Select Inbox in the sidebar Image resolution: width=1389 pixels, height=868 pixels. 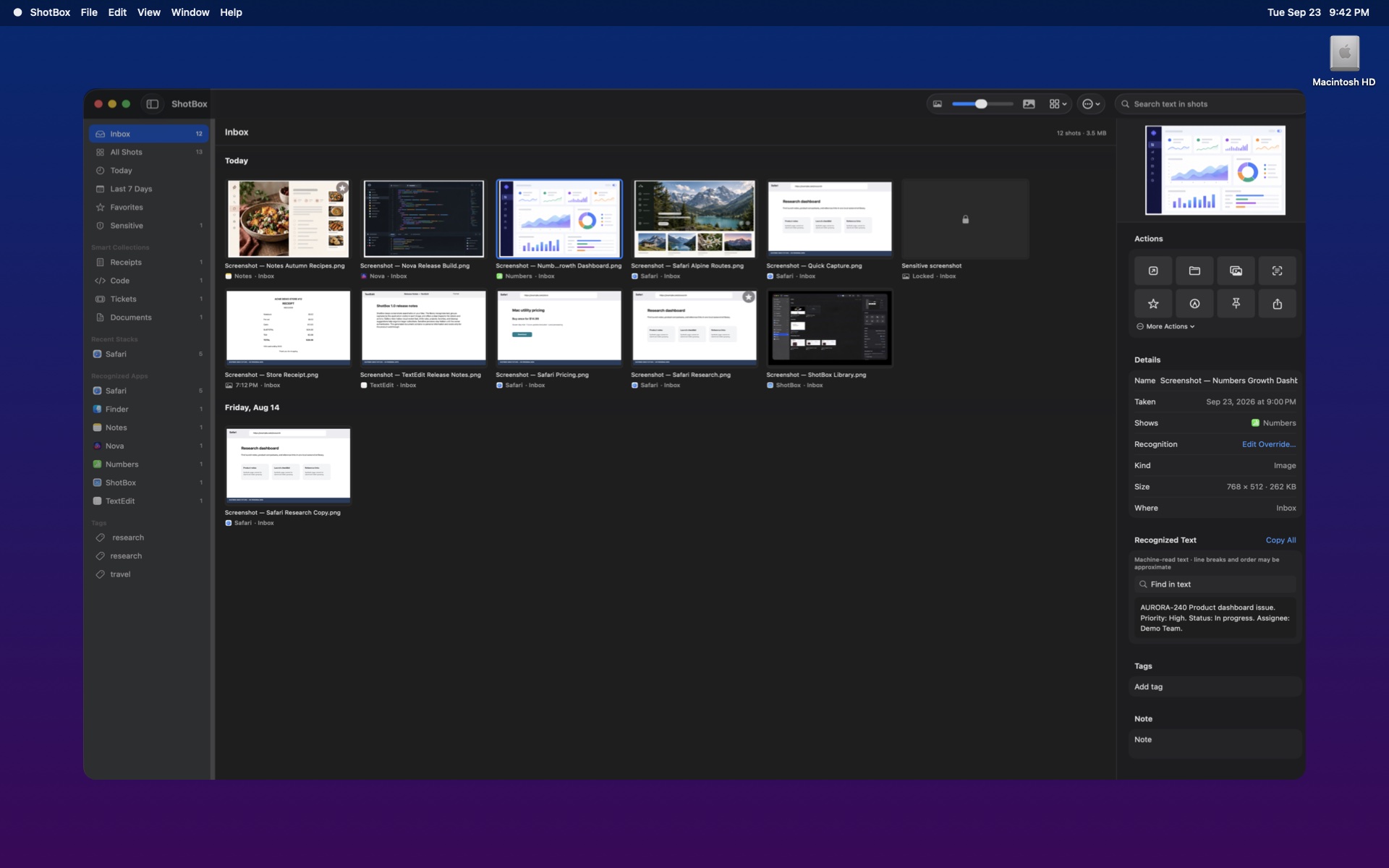pyautogui.click(x=148, y=134)
